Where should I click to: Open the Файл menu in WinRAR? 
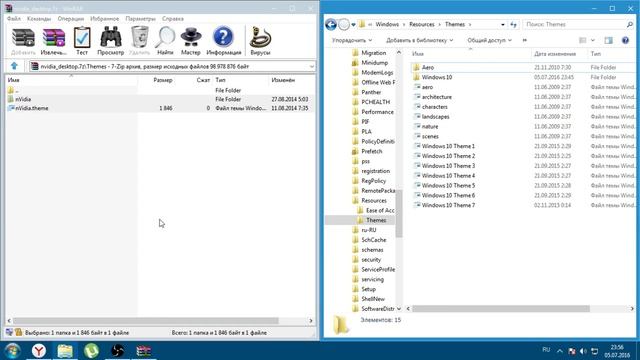coord(13,19)
